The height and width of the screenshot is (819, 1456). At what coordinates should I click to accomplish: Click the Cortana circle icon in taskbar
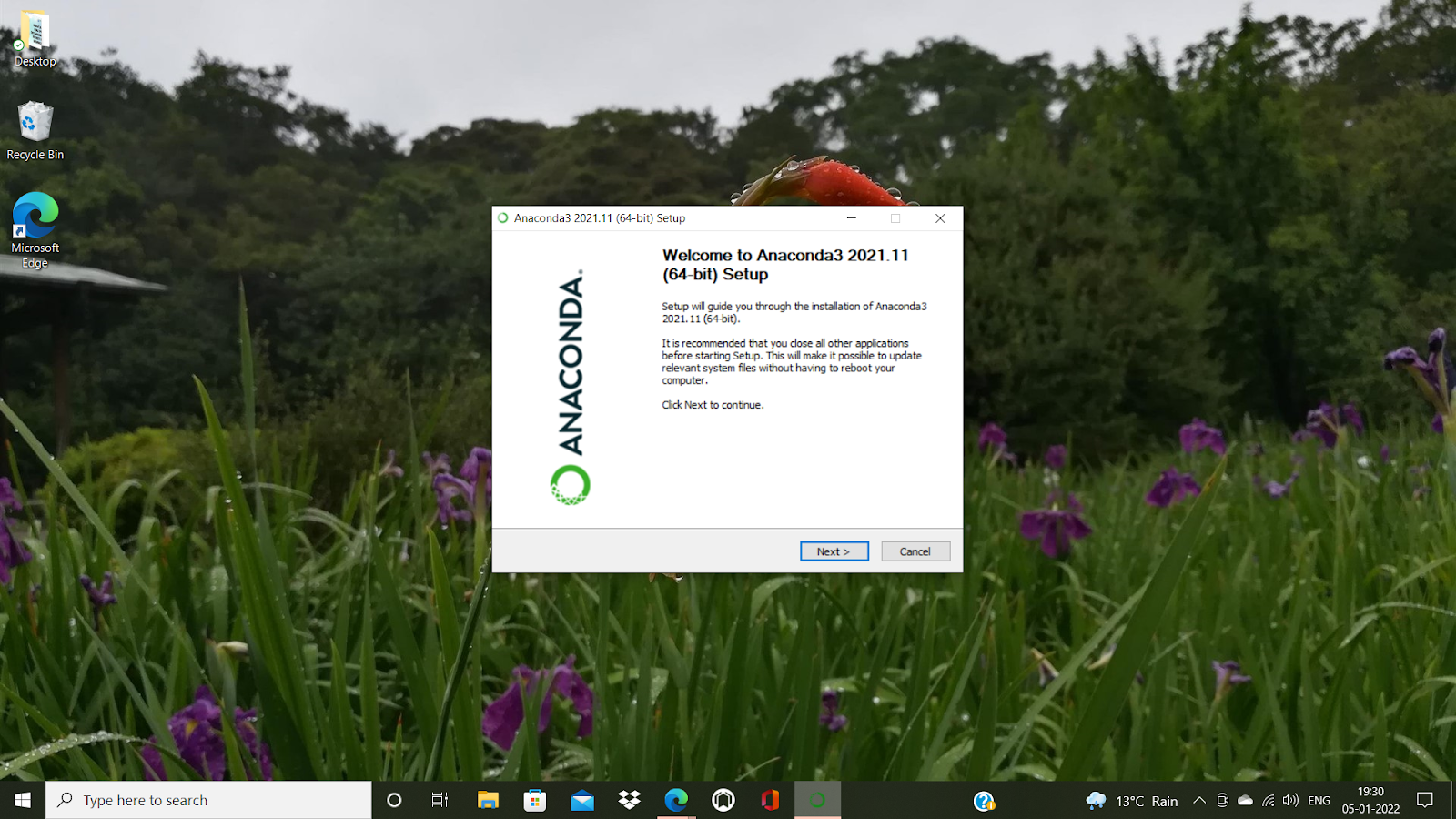tap(394, 800)
